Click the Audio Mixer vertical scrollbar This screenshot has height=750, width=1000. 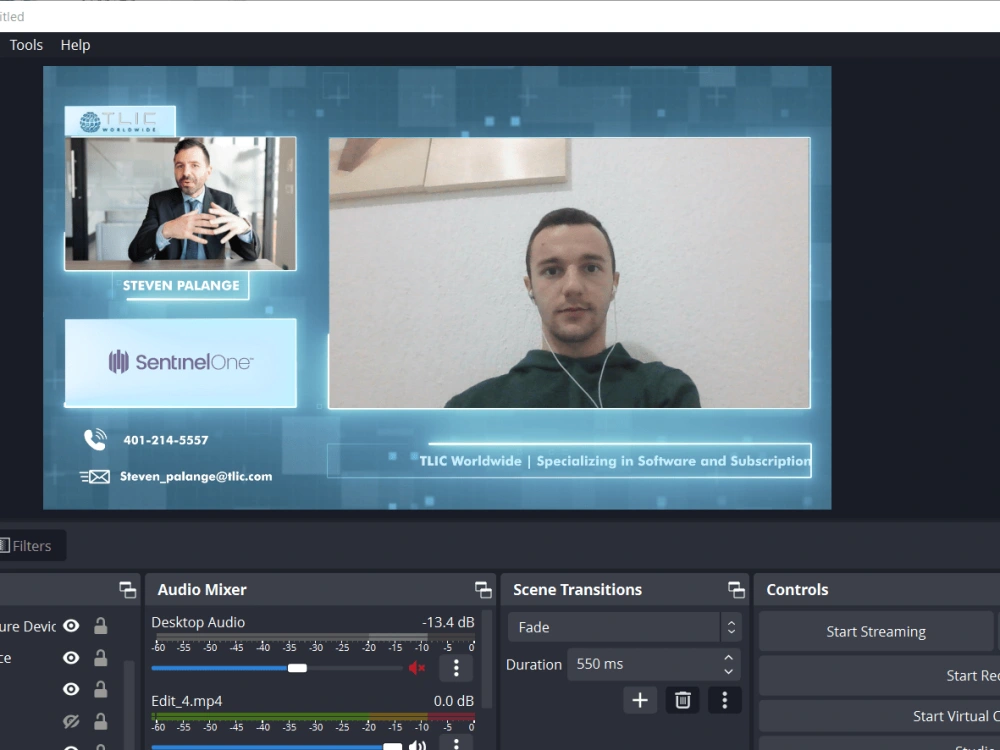pyautogui.click(x=487, y=659)
